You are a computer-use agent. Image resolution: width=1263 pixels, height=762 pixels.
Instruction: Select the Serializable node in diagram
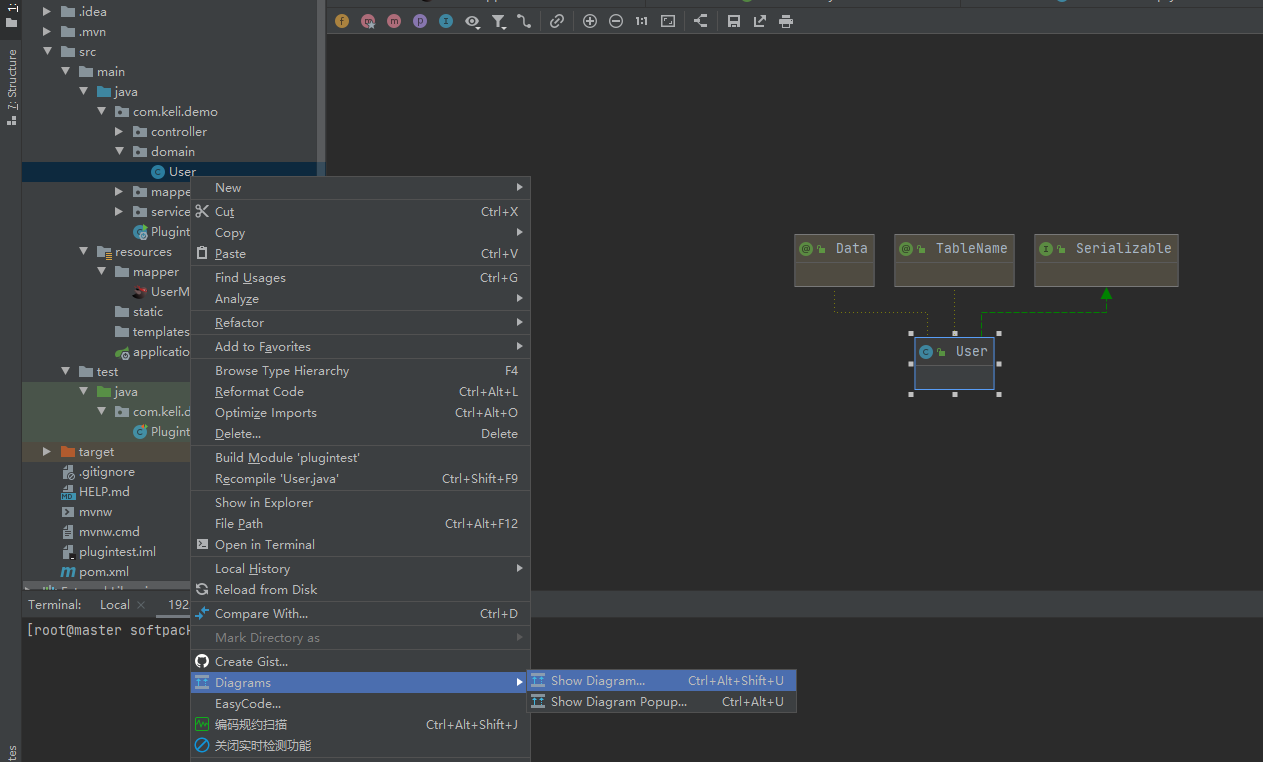tap(1106, 249)
